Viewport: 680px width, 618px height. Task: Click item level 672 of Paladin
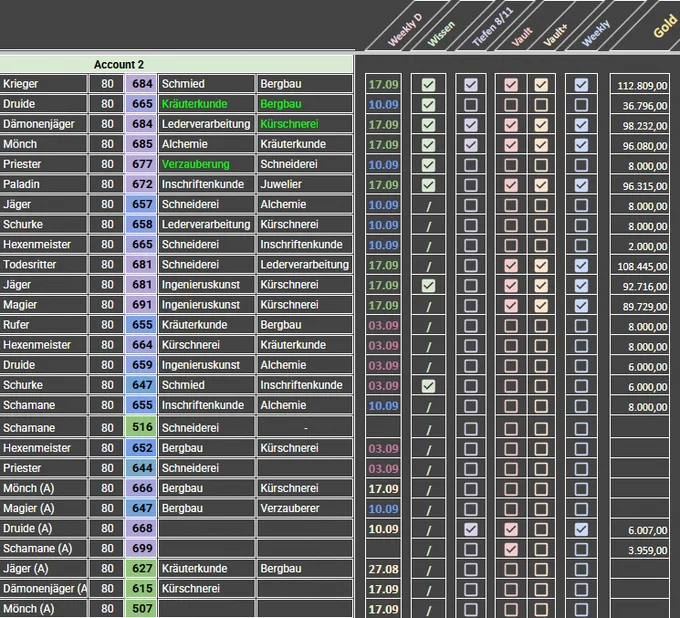coord(141,184)
